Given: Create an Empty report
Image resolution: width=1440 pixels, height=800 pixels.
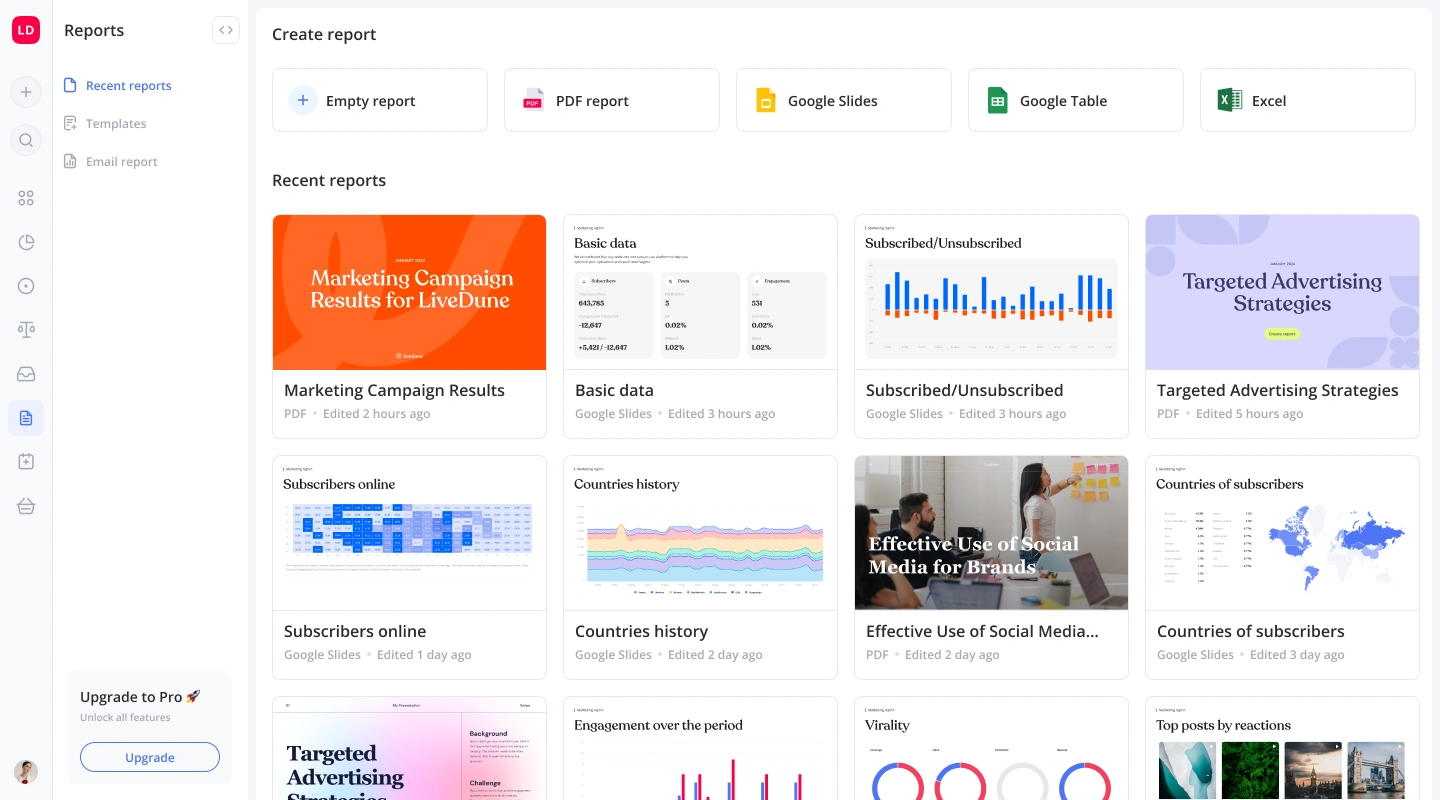Looking at the screenshot, I should click(380, 100).
